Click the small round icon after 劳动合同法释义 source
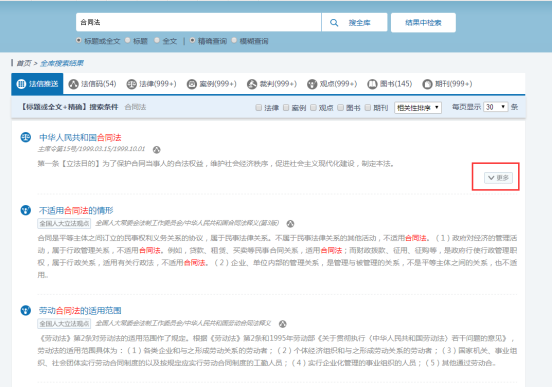 (282, 324)
